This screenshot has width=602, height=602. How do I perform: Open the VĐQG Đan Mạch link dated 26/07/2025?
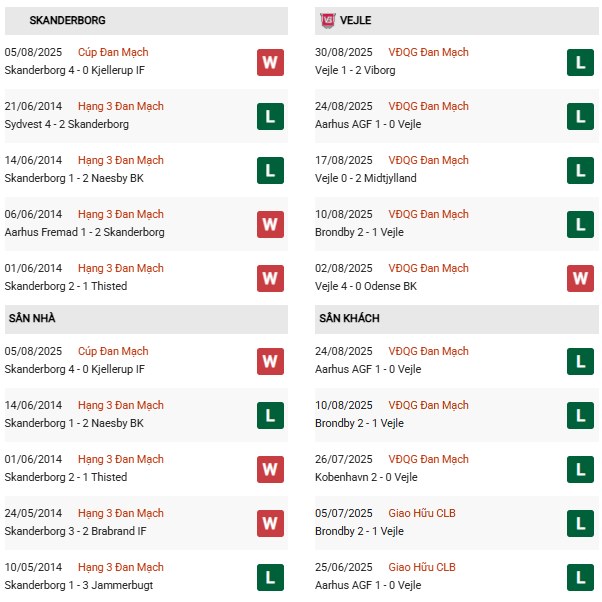(427, 459)
